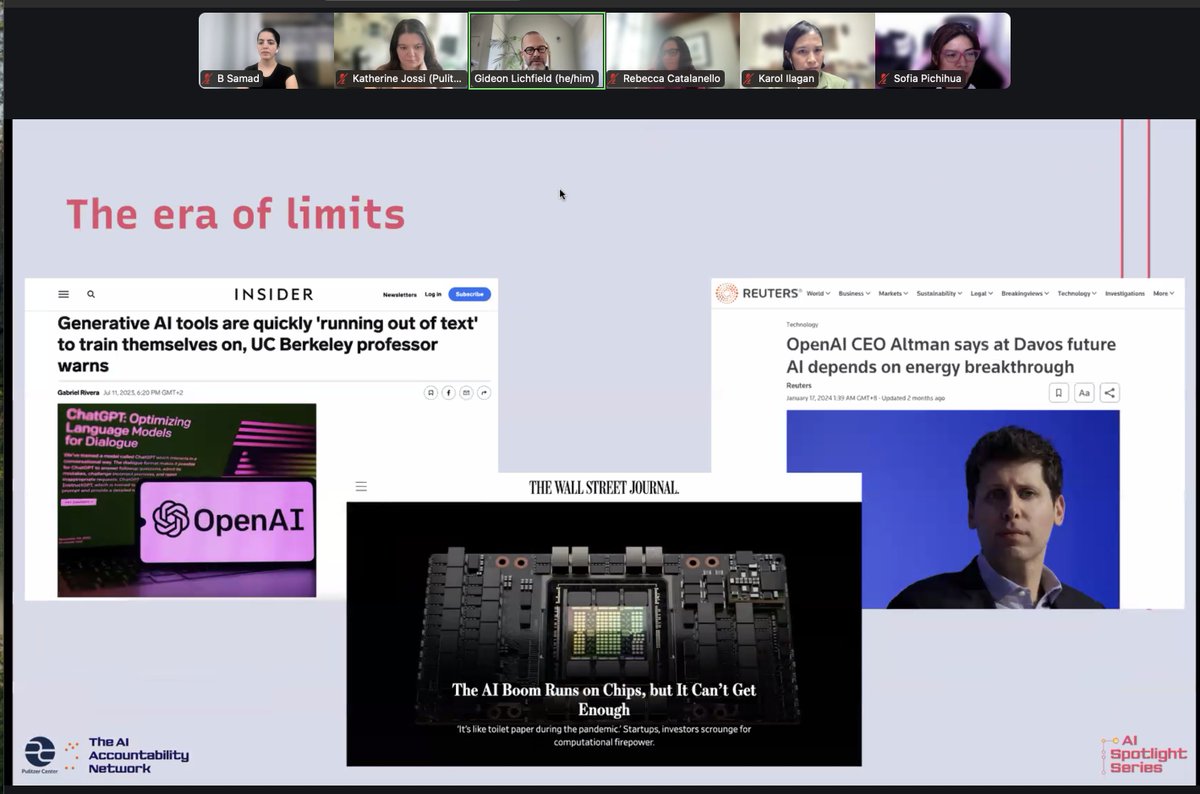The image size is (1200, 794).
Task: Click Insider date 'Jul 11, 2023, 6:20 PM GMT+2'
Action: (x=143, y=393)
